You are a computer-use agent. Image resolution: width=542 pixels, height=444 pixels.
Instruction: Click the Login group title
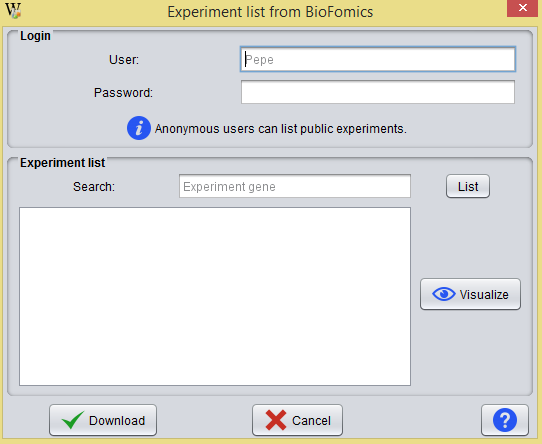tap(35, 36)
